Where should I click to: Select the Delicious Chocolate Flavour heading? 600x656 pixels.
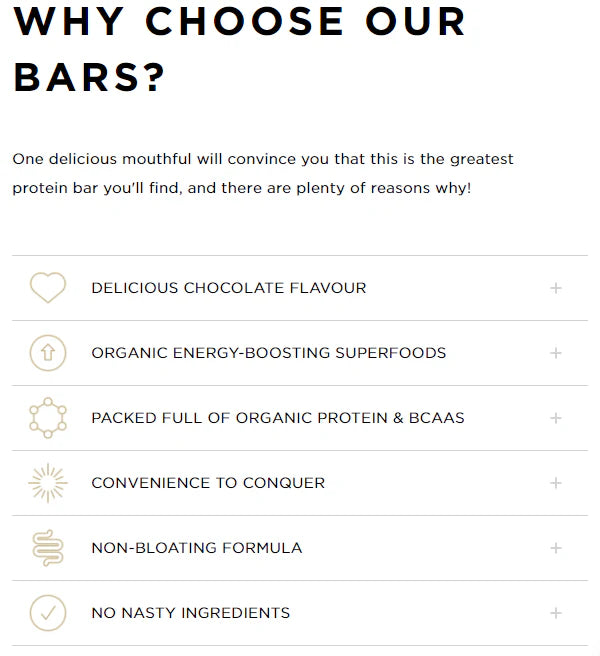(229, 288)
